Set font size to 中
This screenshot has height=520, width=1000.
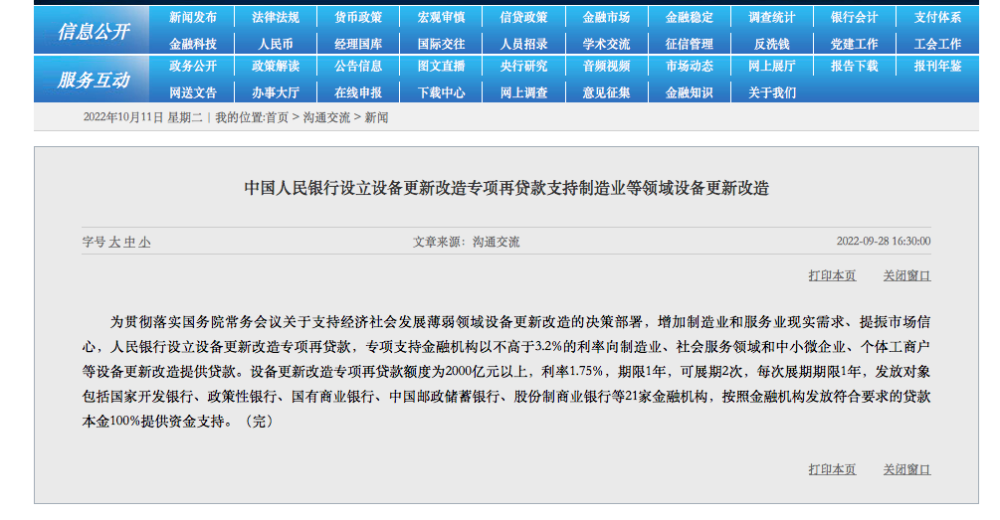pyautogui.click(x=130, y=242)
